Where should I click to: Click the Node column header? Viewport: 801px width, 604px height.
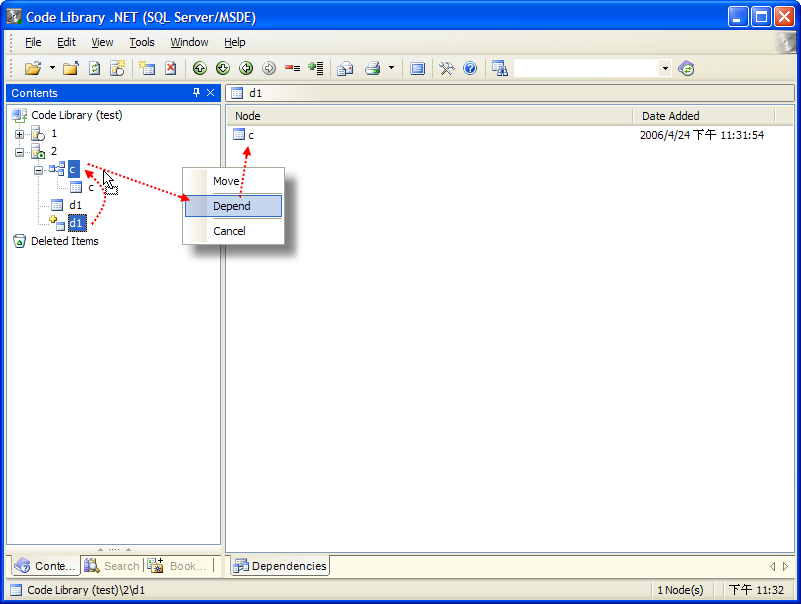pyautogui.click(x=430, y=116)
